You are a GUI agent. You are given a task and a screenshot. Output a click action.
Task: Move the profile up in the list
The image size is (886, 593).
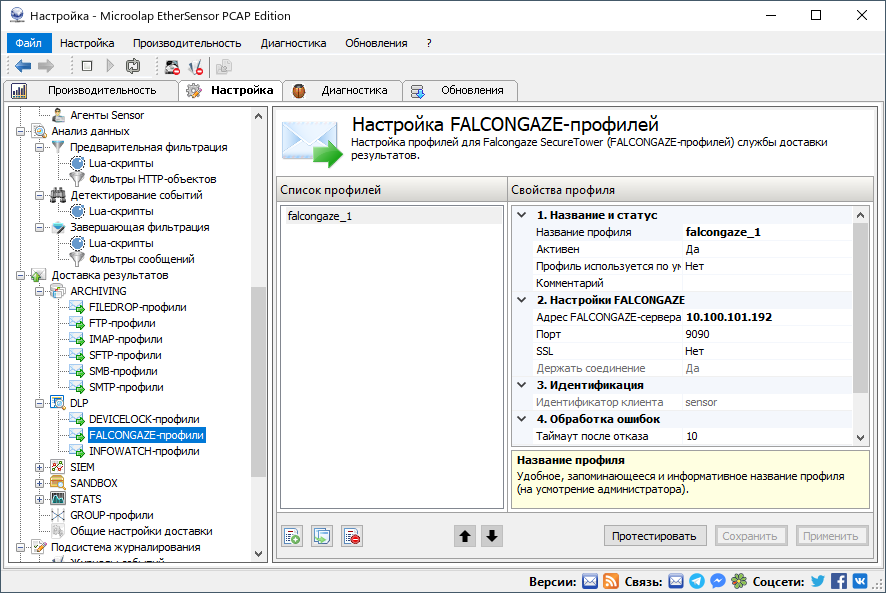(465, 535)
